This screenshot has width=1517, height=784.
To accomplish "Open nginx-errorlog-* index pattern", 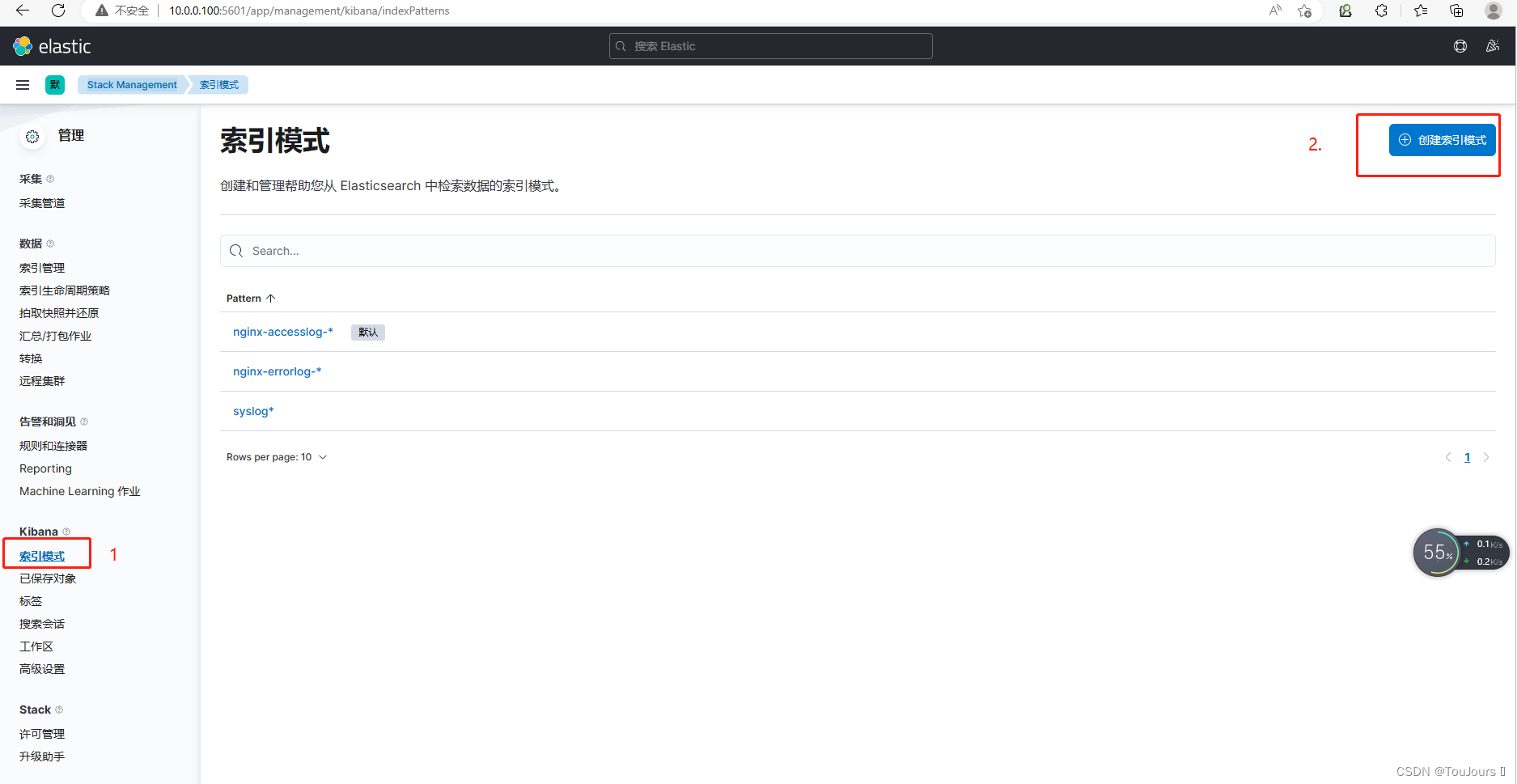I will (x=278, y=371).
